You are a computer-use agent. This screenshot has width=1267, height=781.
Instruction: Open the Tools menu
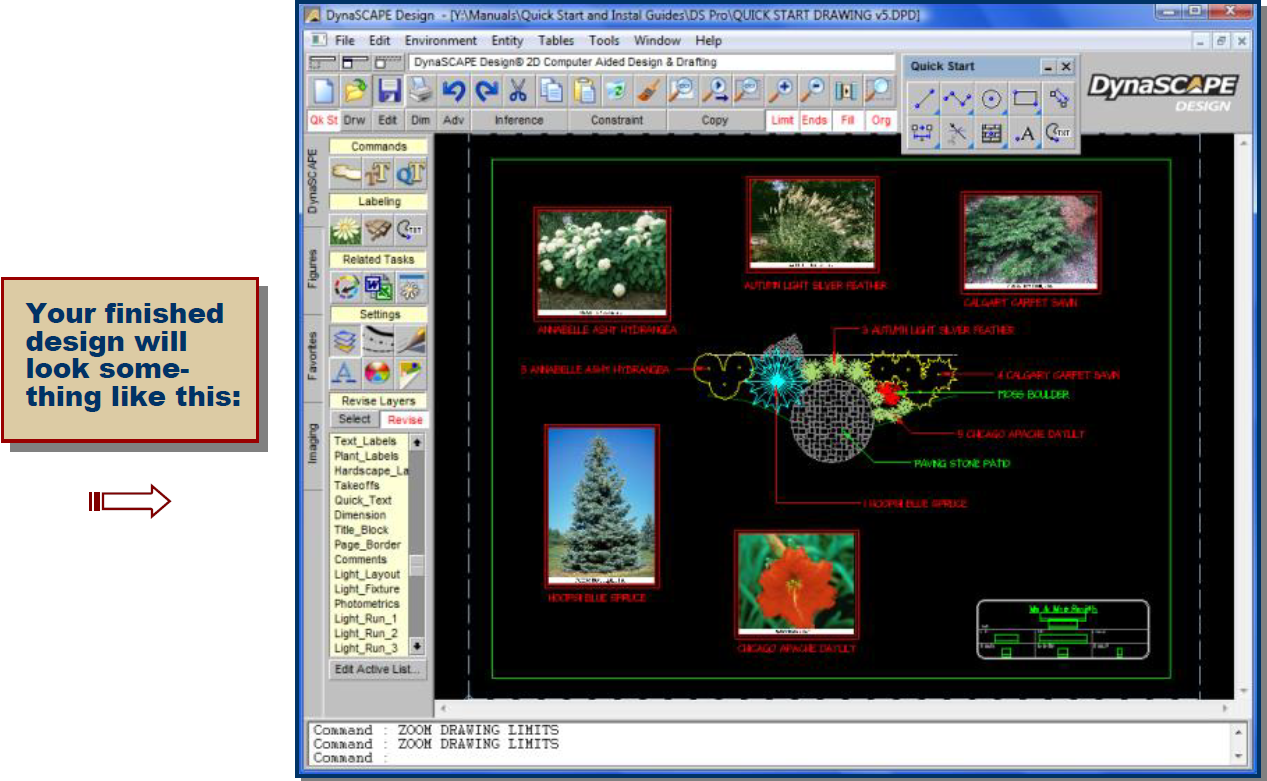[x=604, y=41]
